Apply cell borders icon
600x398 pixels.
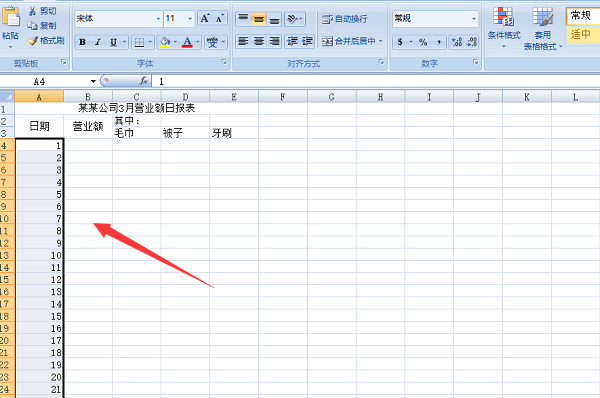(x=140, y=42)
